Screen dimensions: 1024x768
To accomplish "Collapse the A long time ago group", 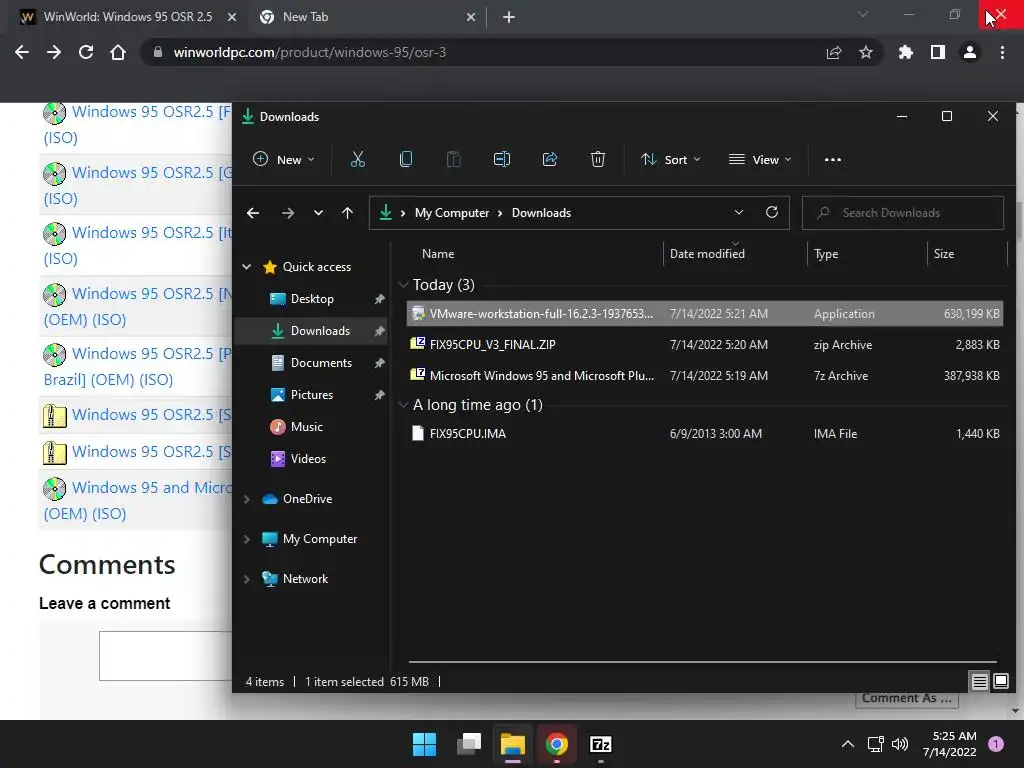I will coord(403,404).
